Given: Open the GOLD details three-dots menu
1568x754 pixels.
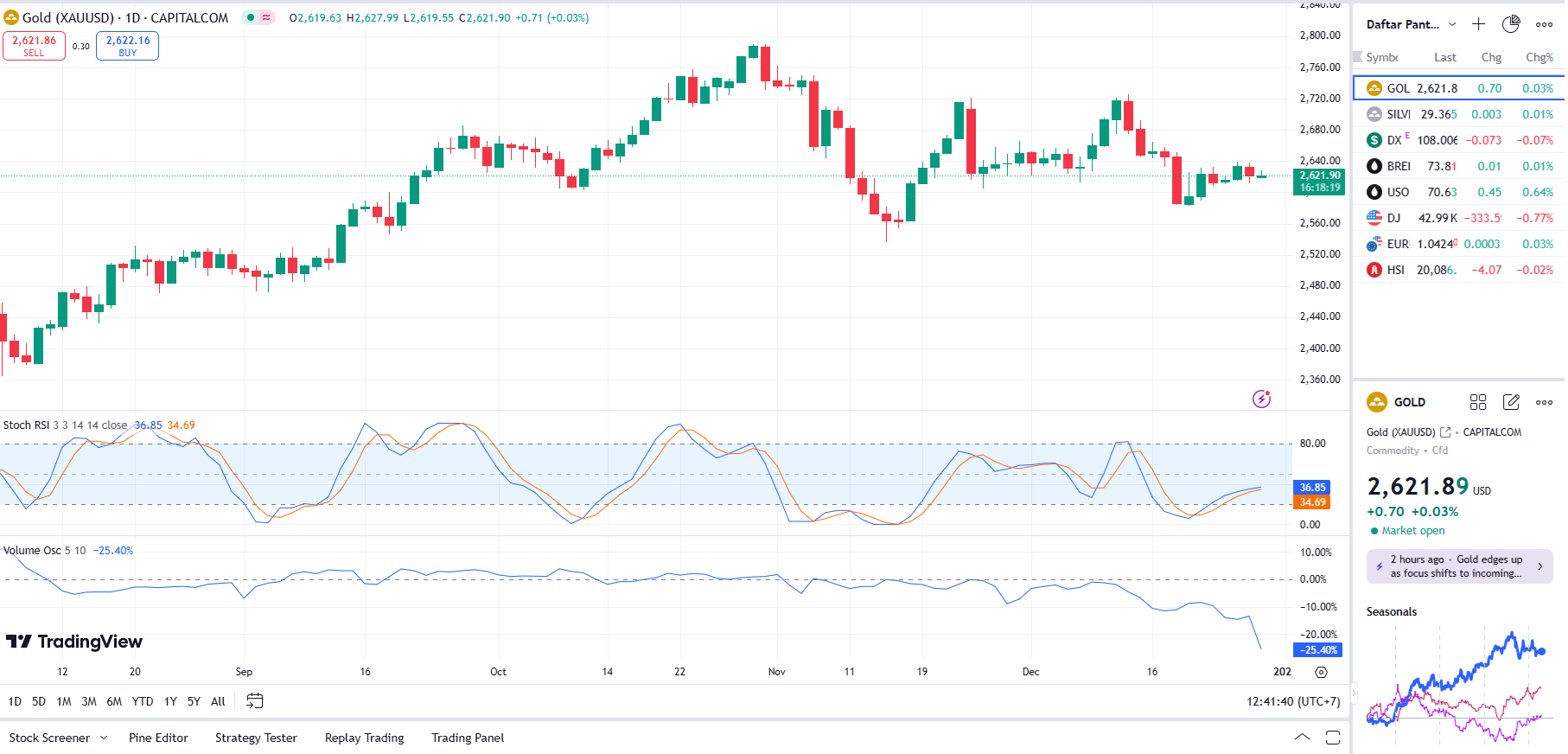Looking at the screenshot, I should tap(1544, 402).
